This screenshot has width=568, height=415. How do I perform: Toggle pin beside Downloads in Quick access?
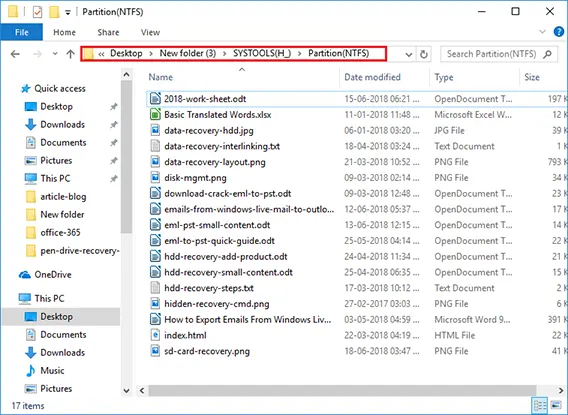pos(114,125)
